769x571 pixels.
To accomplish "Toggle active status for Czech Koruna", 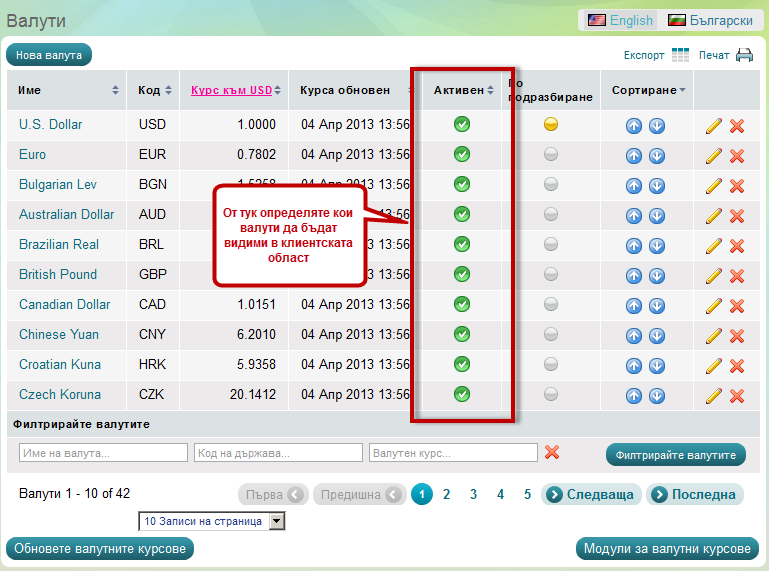I will click(462, 394).
